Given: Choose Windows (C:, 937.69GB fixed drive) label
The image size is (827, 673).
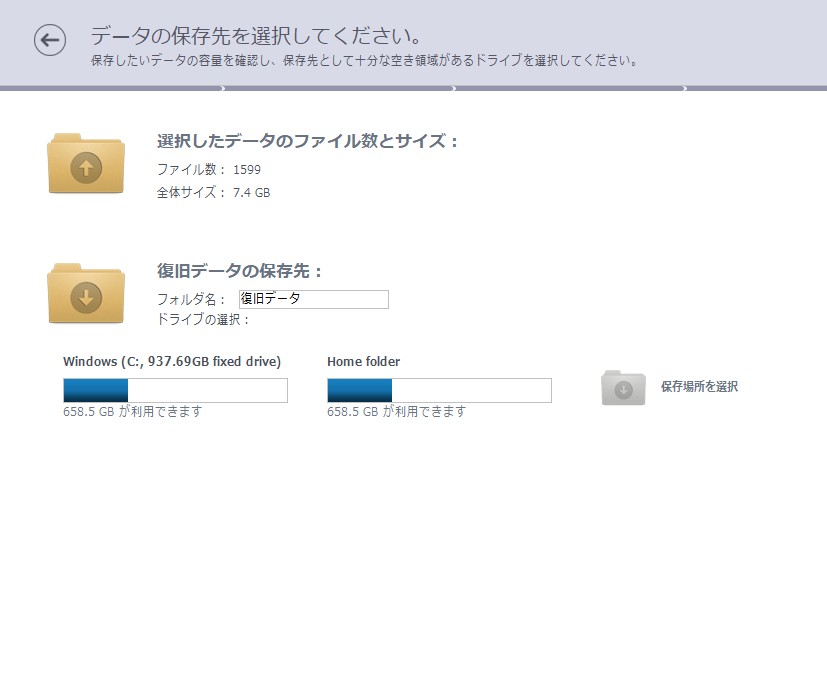Looking at the screenshot, I should pyautogui.click(x=172, y=362).
